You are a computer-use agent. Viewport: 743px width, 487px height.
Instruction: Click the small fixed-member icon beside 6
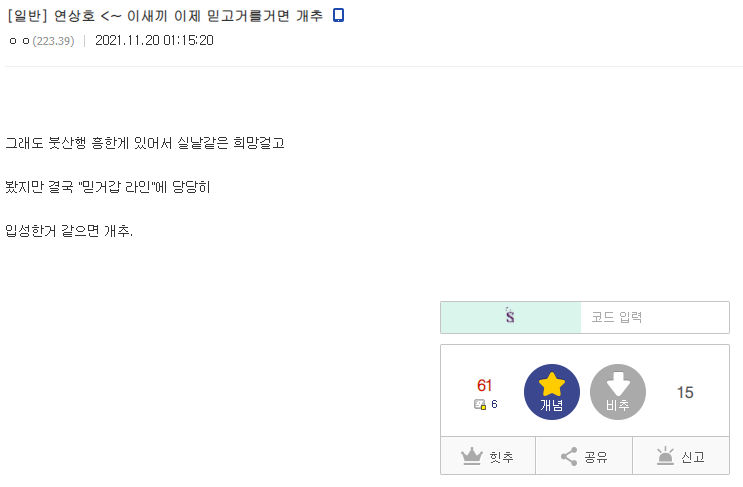pos(480,405)
